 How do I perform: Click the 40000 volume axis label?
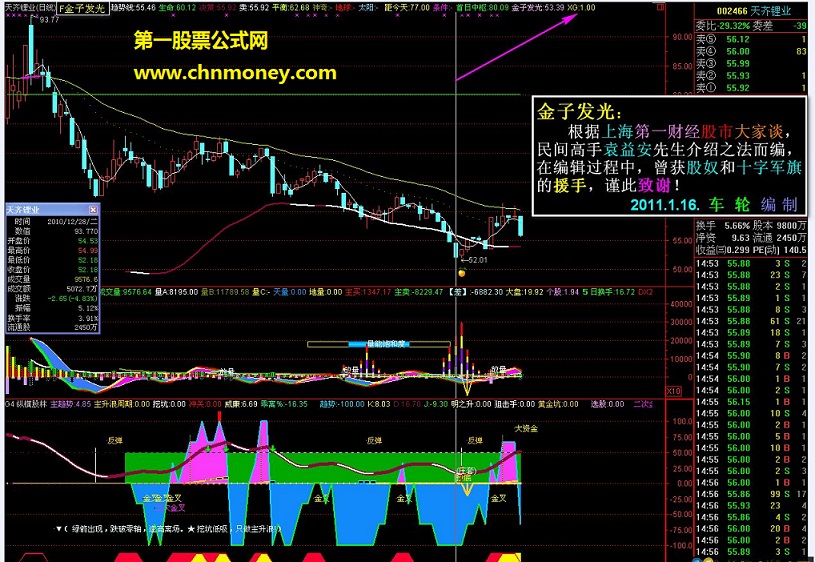(682, 304)
